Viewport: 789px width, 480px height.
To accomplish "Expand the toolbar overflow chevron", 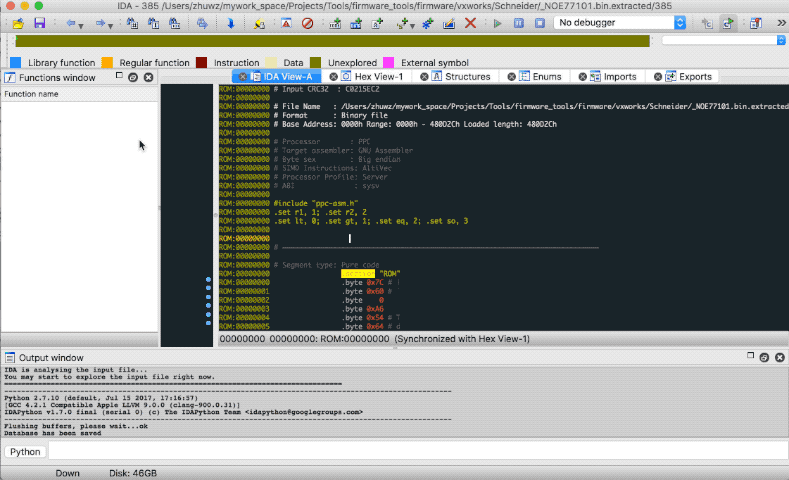I will coord(781,23).
